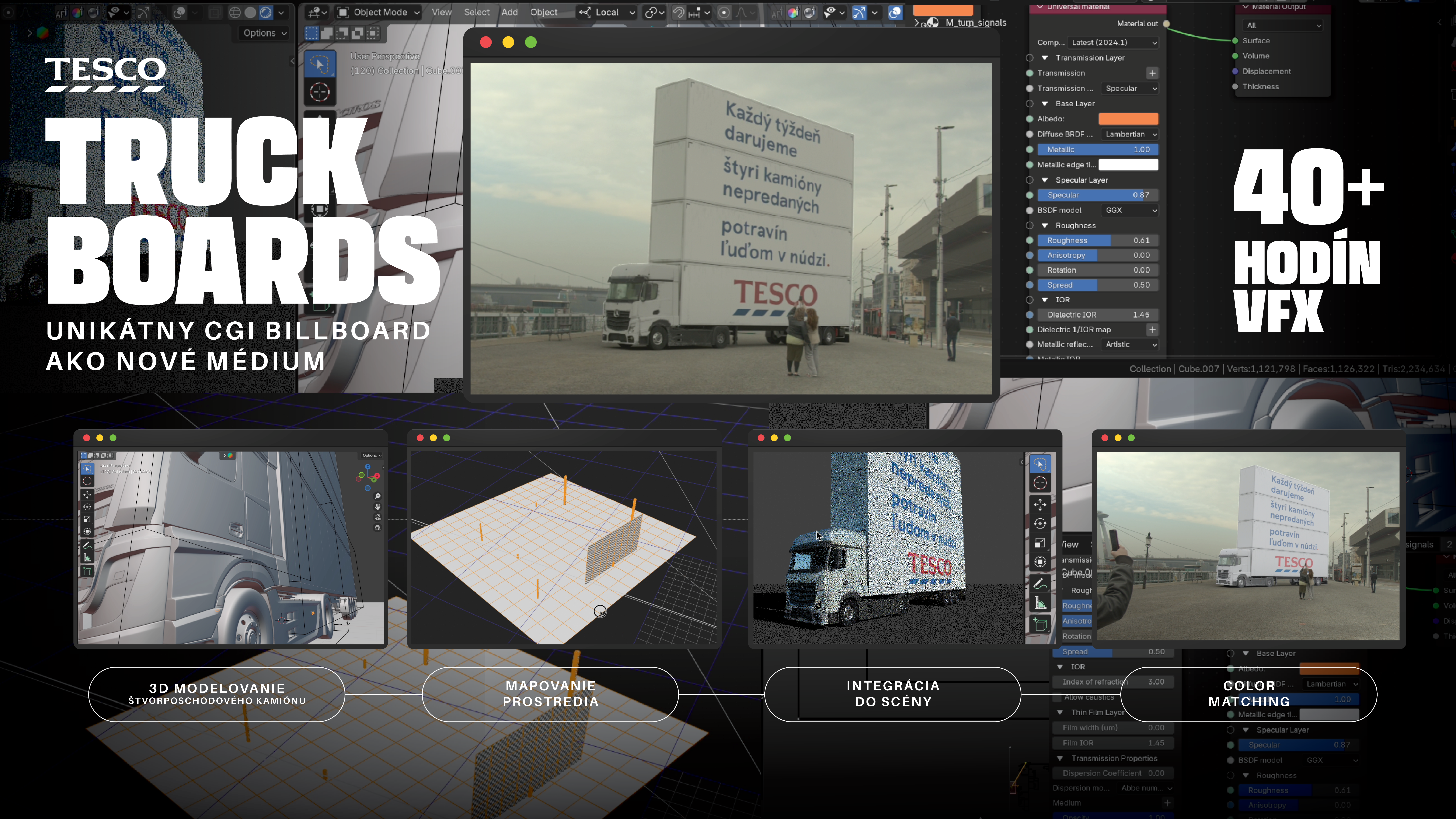Toggle the viewport gizmo display button
This screenshot has width=1456, height=819.
859,12
